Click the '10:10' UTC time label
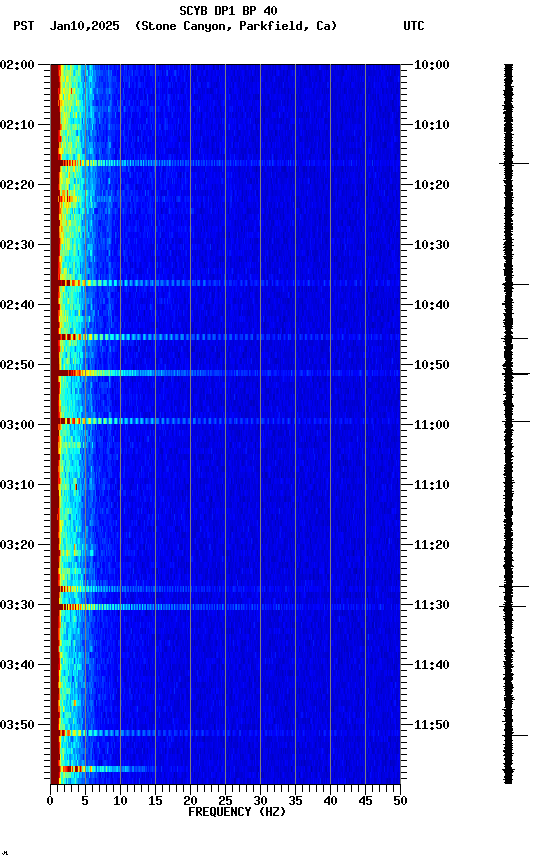The width and height of the screenshot is (552, 864). click(432, 125)
